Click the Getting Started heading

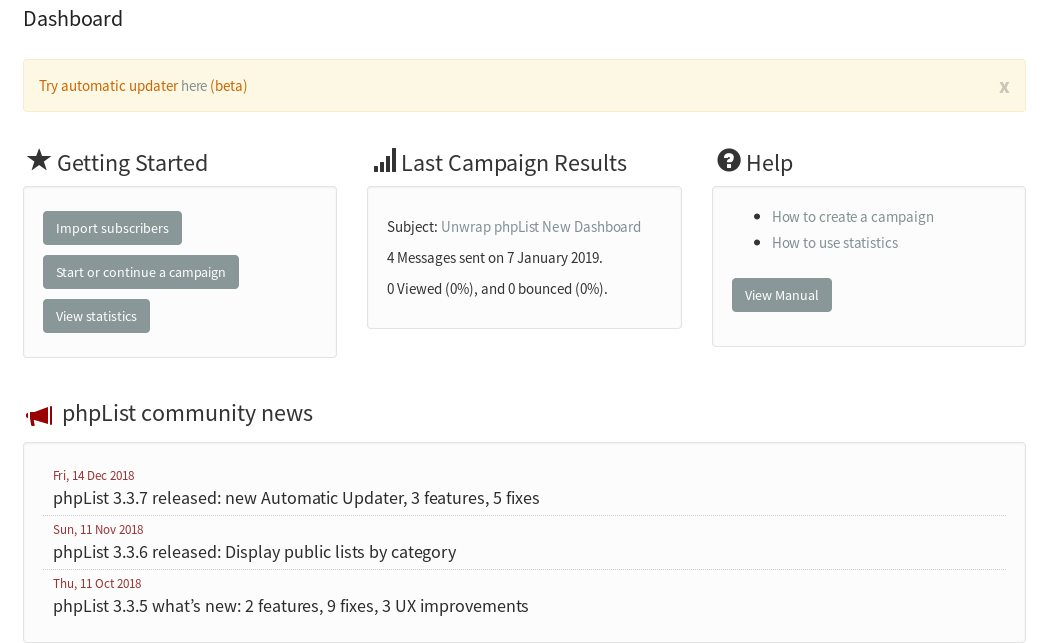[x=133, y=163]
